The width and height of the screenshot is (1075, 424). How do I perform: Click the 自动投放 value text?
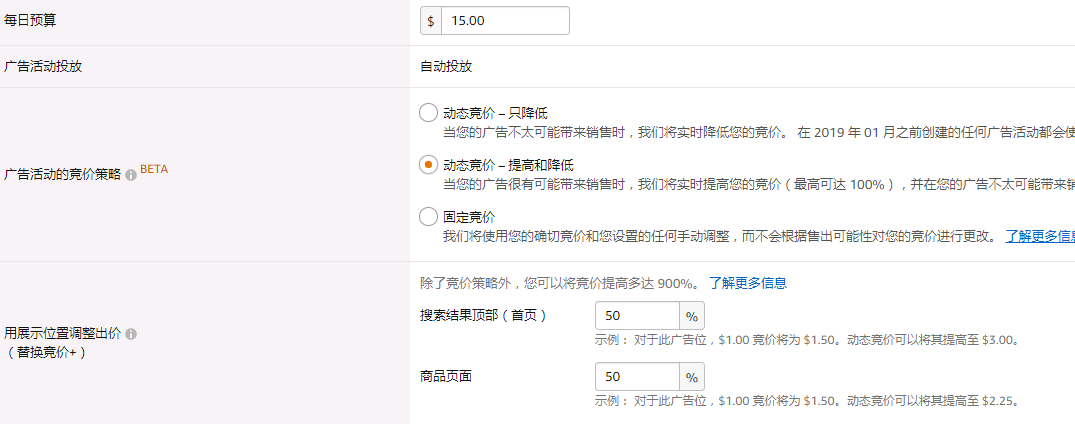point(446,67)
